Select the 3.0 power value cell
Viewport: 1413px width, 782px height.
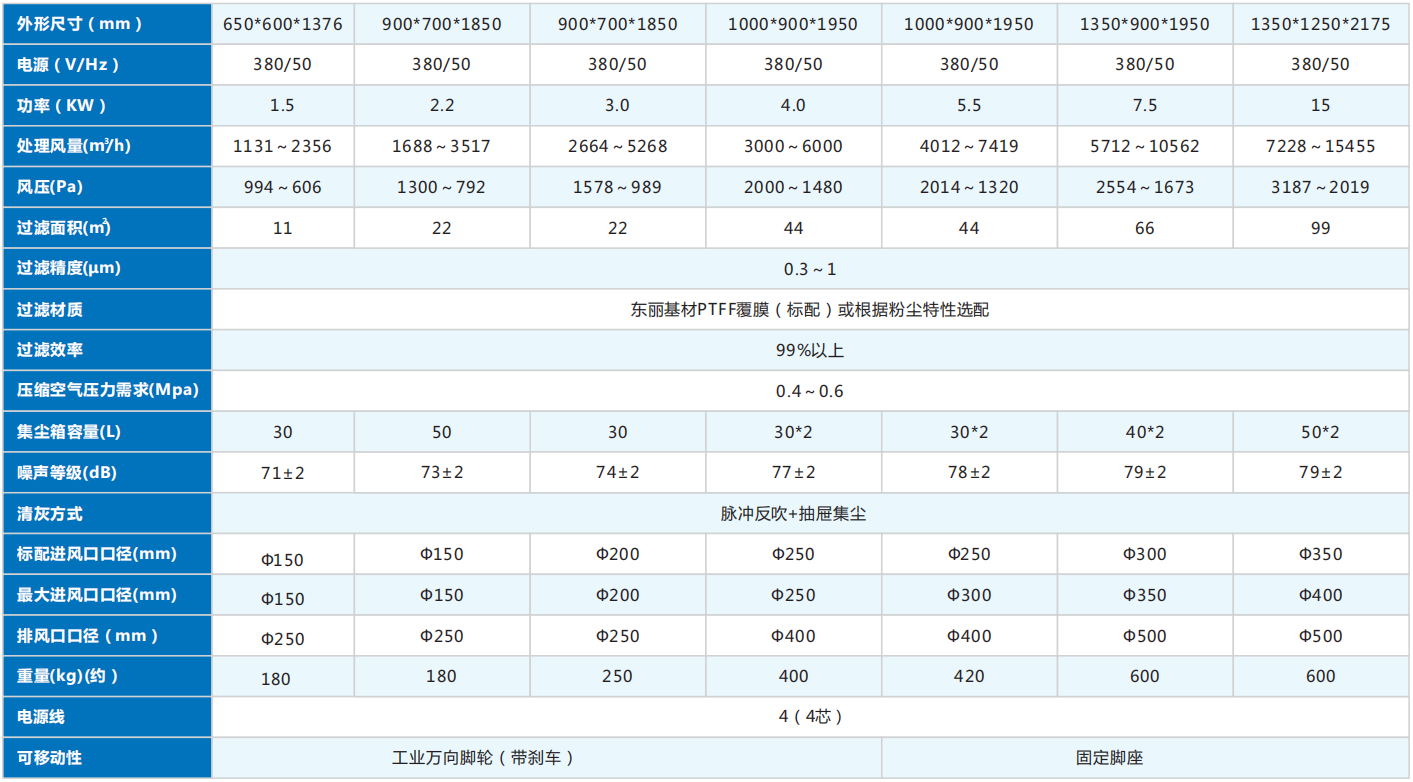[618, 105]
